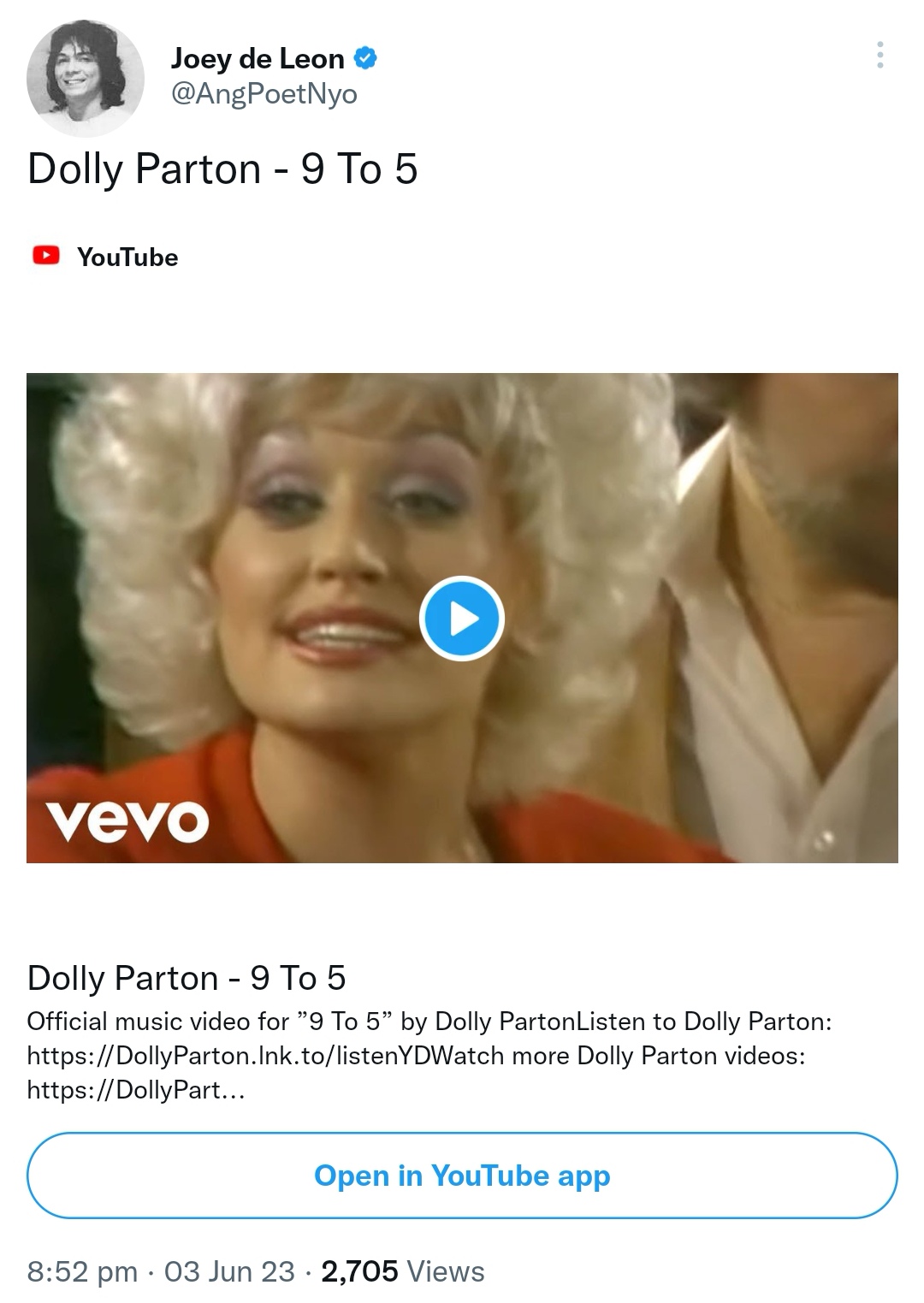Open the @AngPoetNyo handle link
This screenshot has width=924, height=1303.
pyautogui.click(x=264, y=93)
